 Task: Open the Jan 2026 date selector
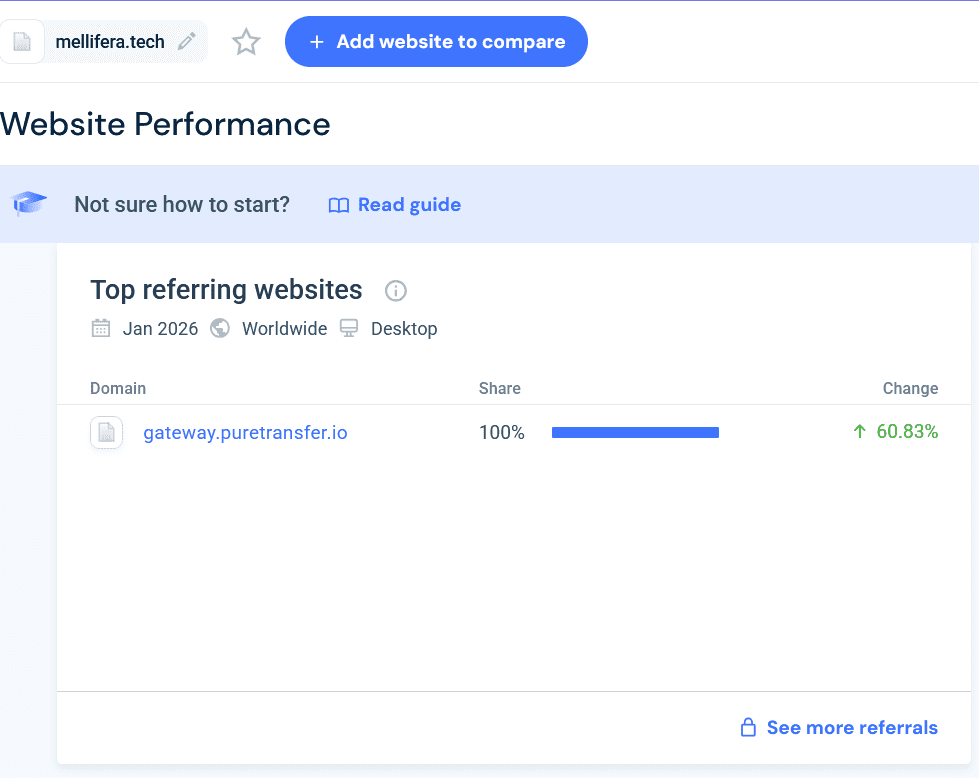[x=160, y=328]
